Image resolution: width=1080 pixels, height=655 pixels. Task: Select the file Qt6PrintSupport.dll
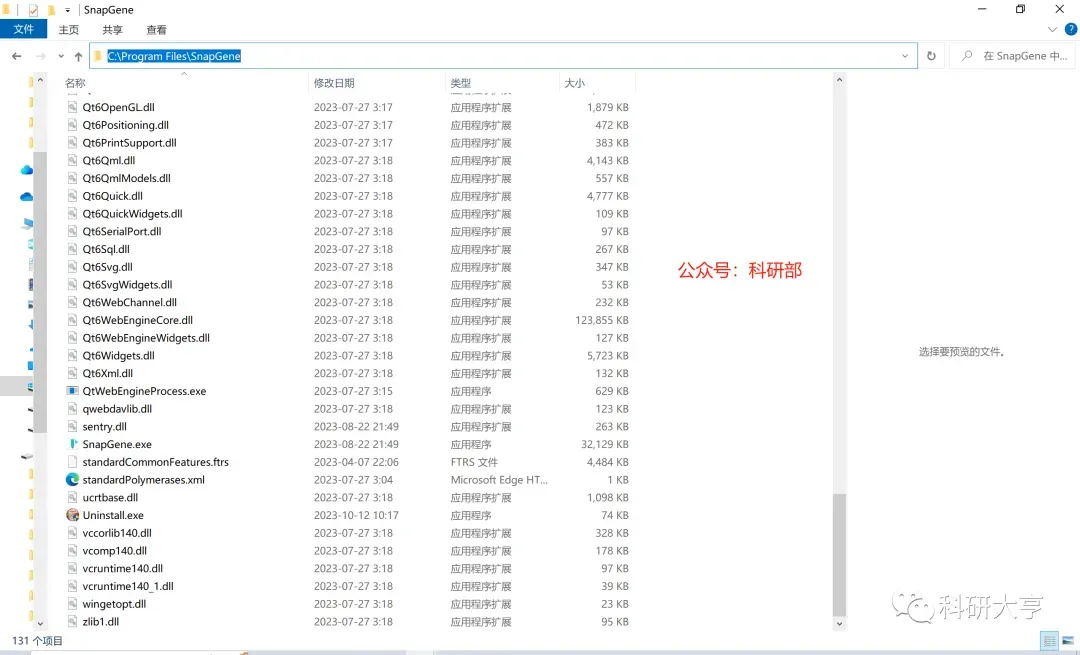pos(129,143)
